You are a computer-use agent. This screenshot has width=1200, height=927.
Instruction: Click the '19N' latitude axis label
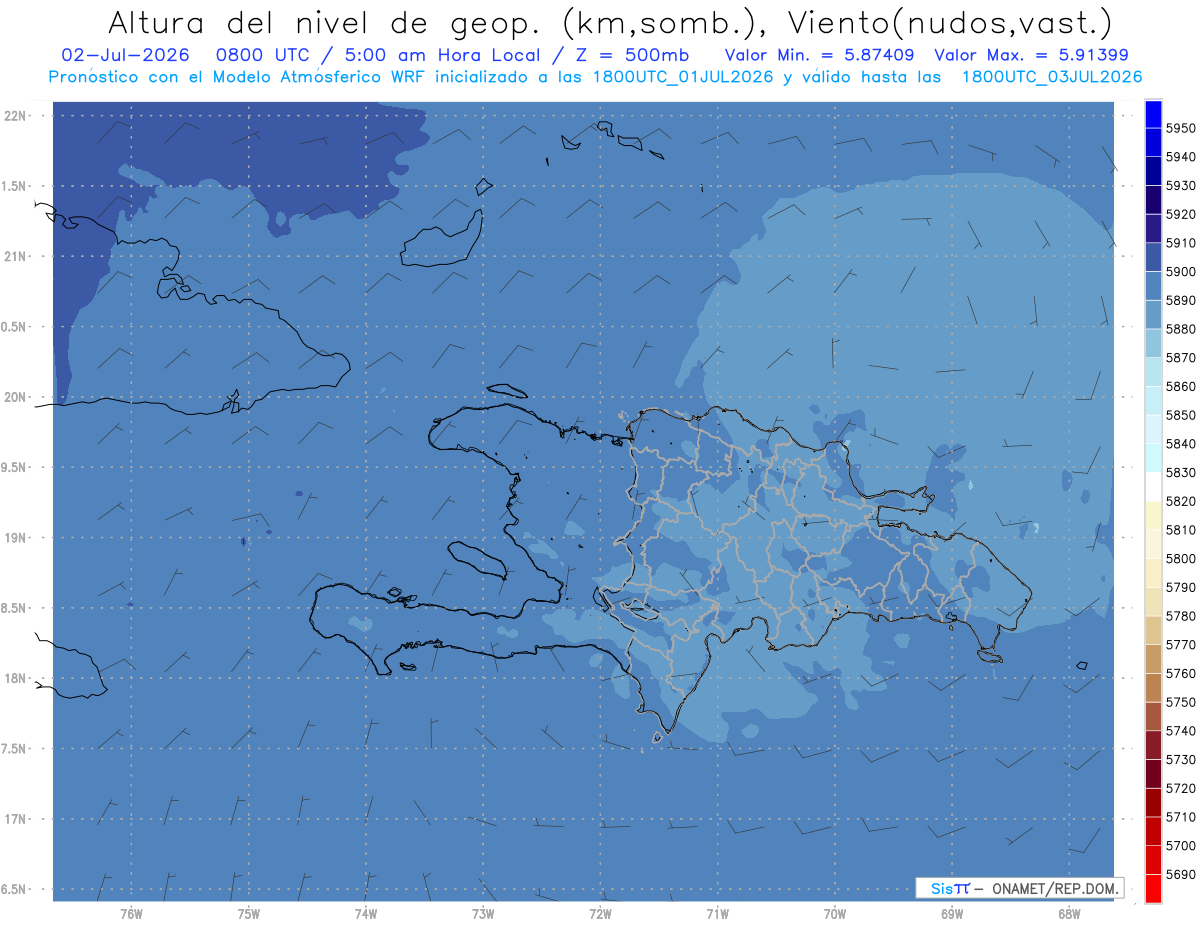[15, 537]
